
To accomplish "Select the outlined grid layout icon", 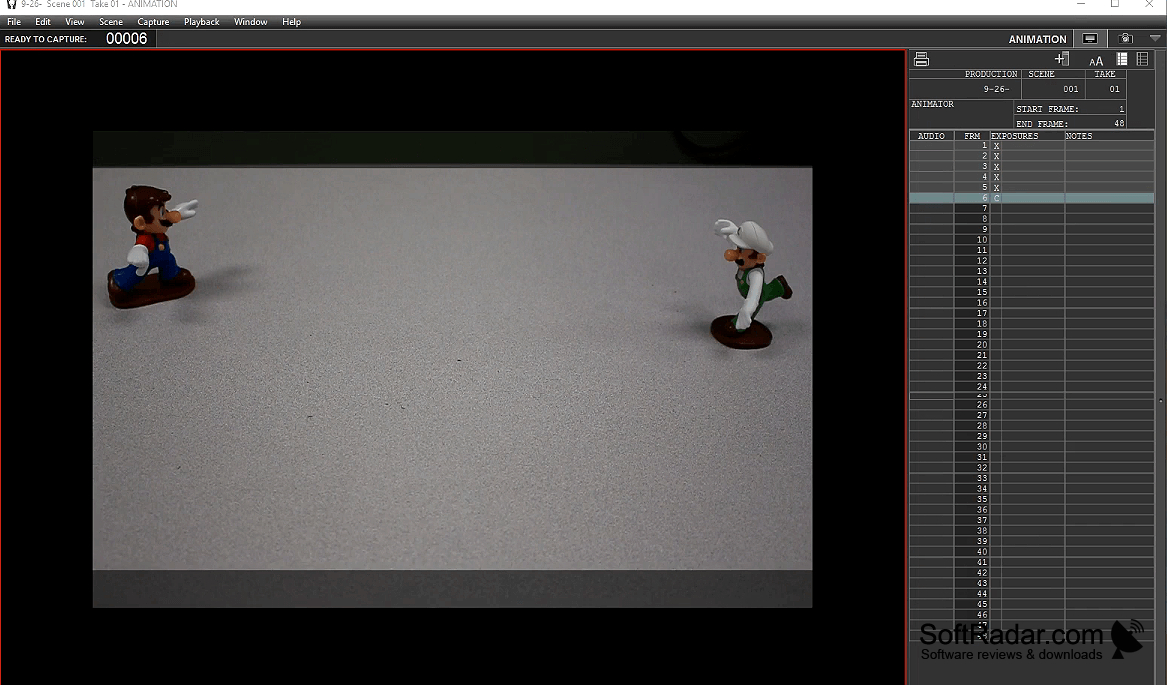I will click(1142, 59).
